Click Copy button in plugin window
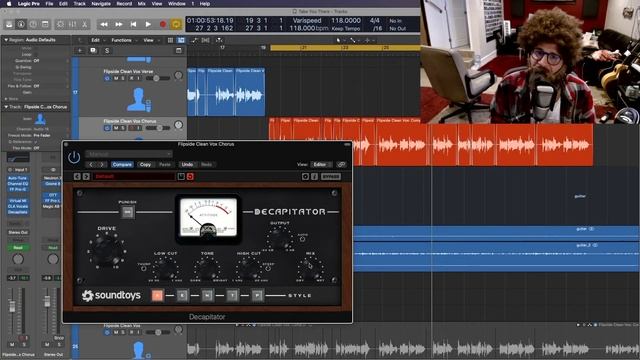This screenshot has height=360, width=640. pos(145,164)
